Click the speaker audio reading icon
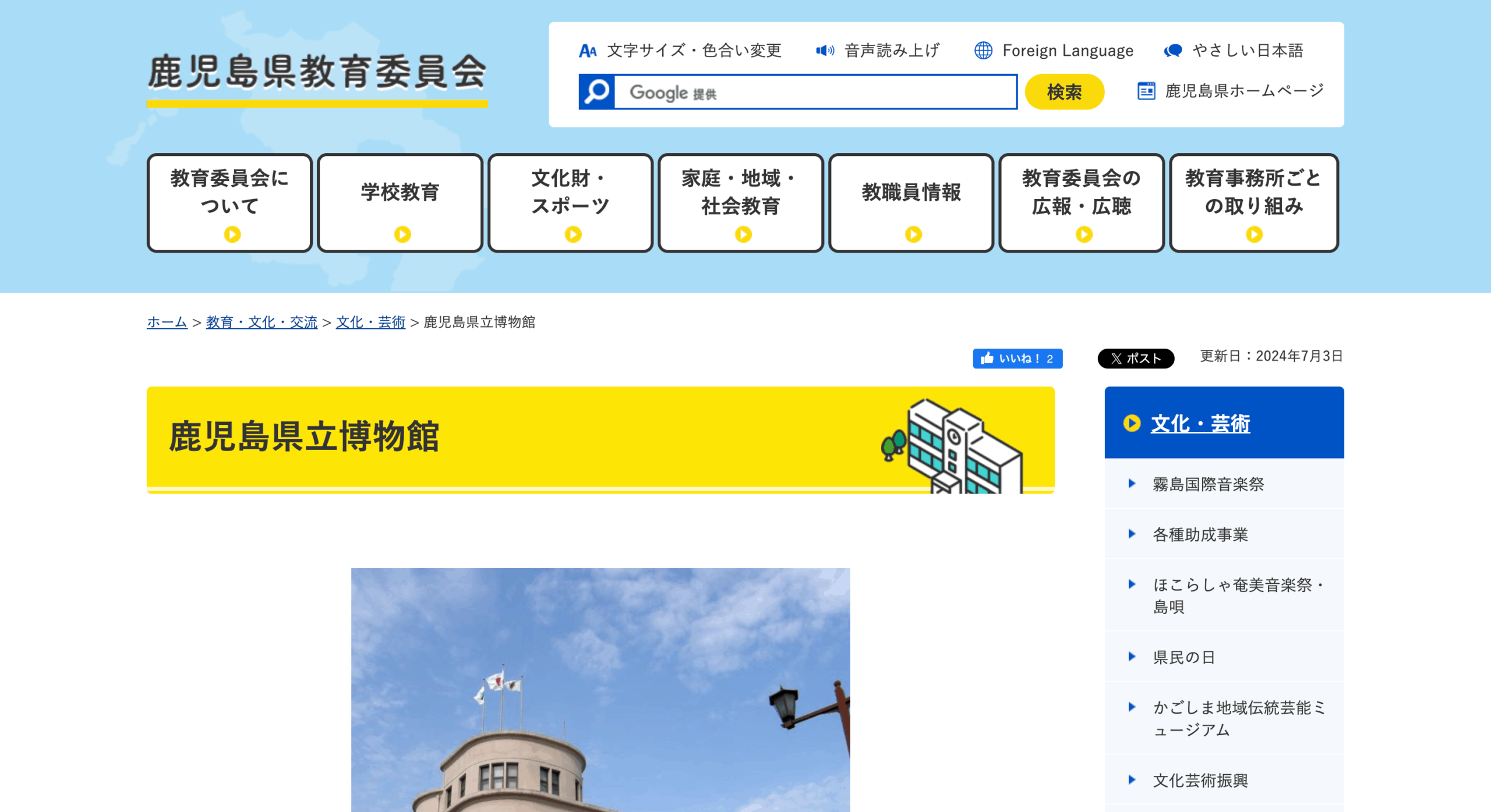This screenshot has height=812, width=1491. point(825,51)
